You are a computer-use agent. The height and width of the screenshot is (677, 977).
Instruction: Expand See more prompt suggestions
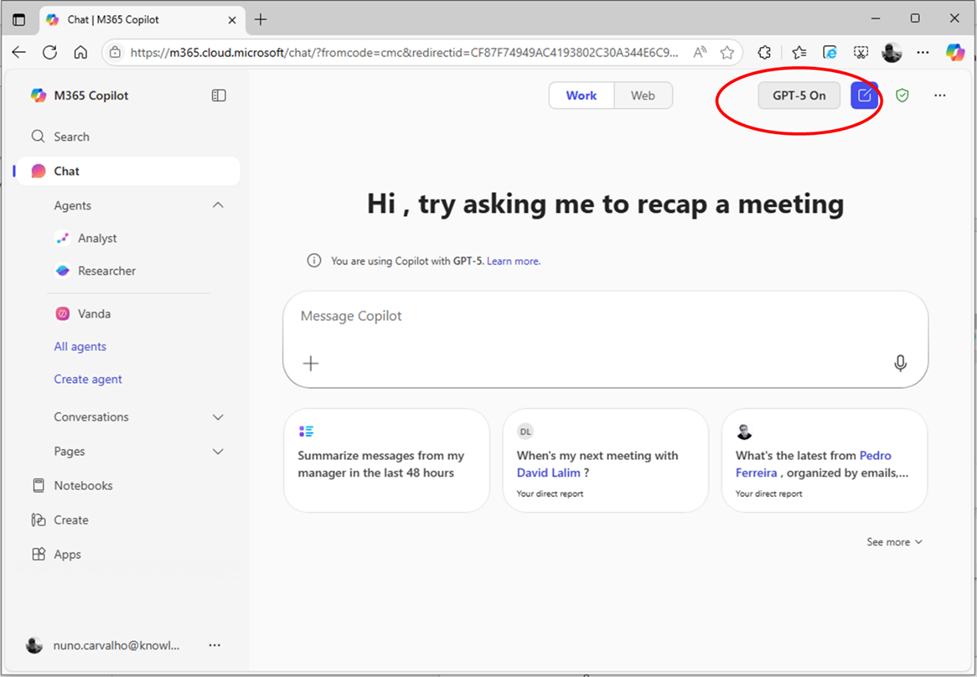[x=894, y=542]
